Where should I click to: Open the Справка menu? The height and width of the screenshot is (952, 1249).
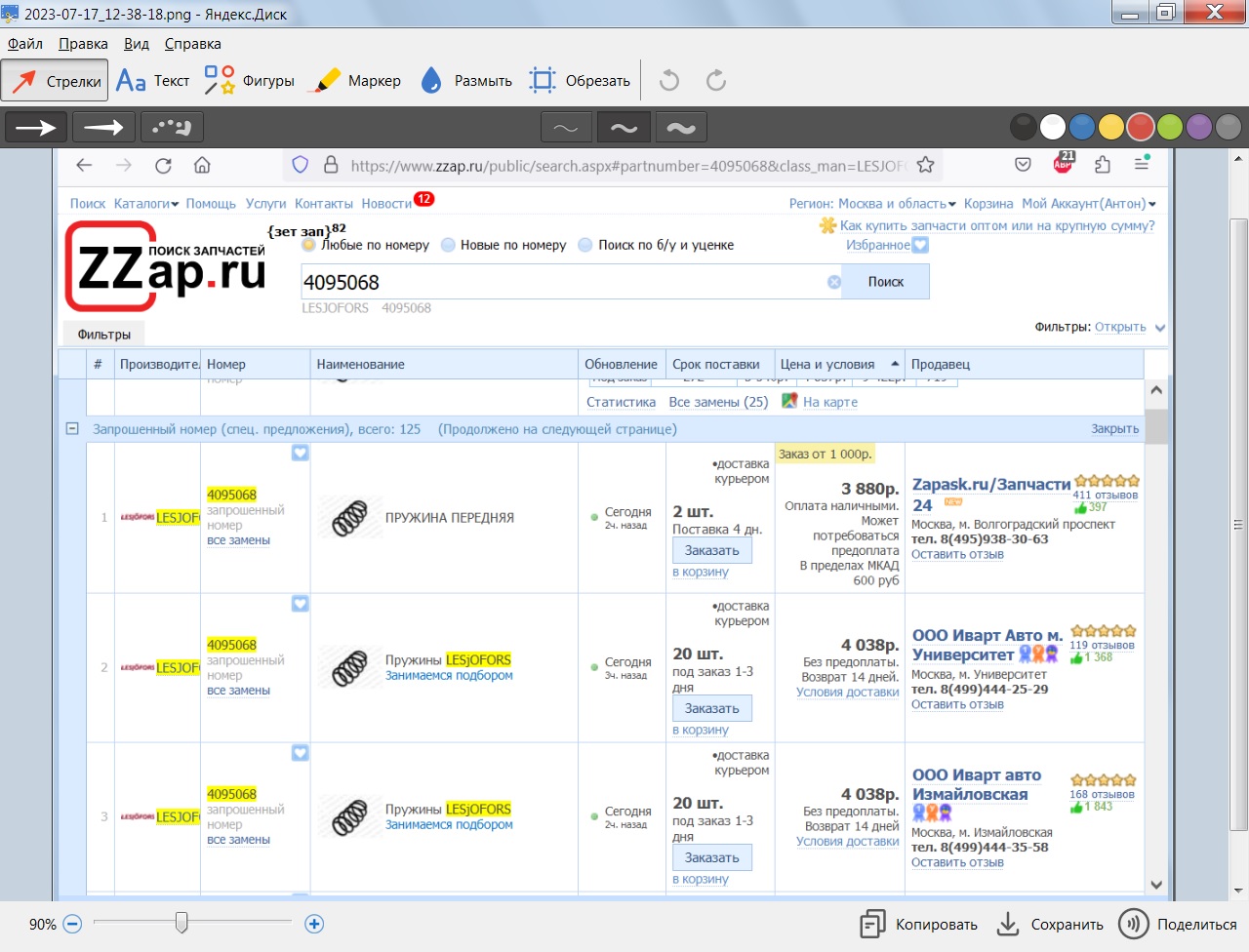(193, 44)
